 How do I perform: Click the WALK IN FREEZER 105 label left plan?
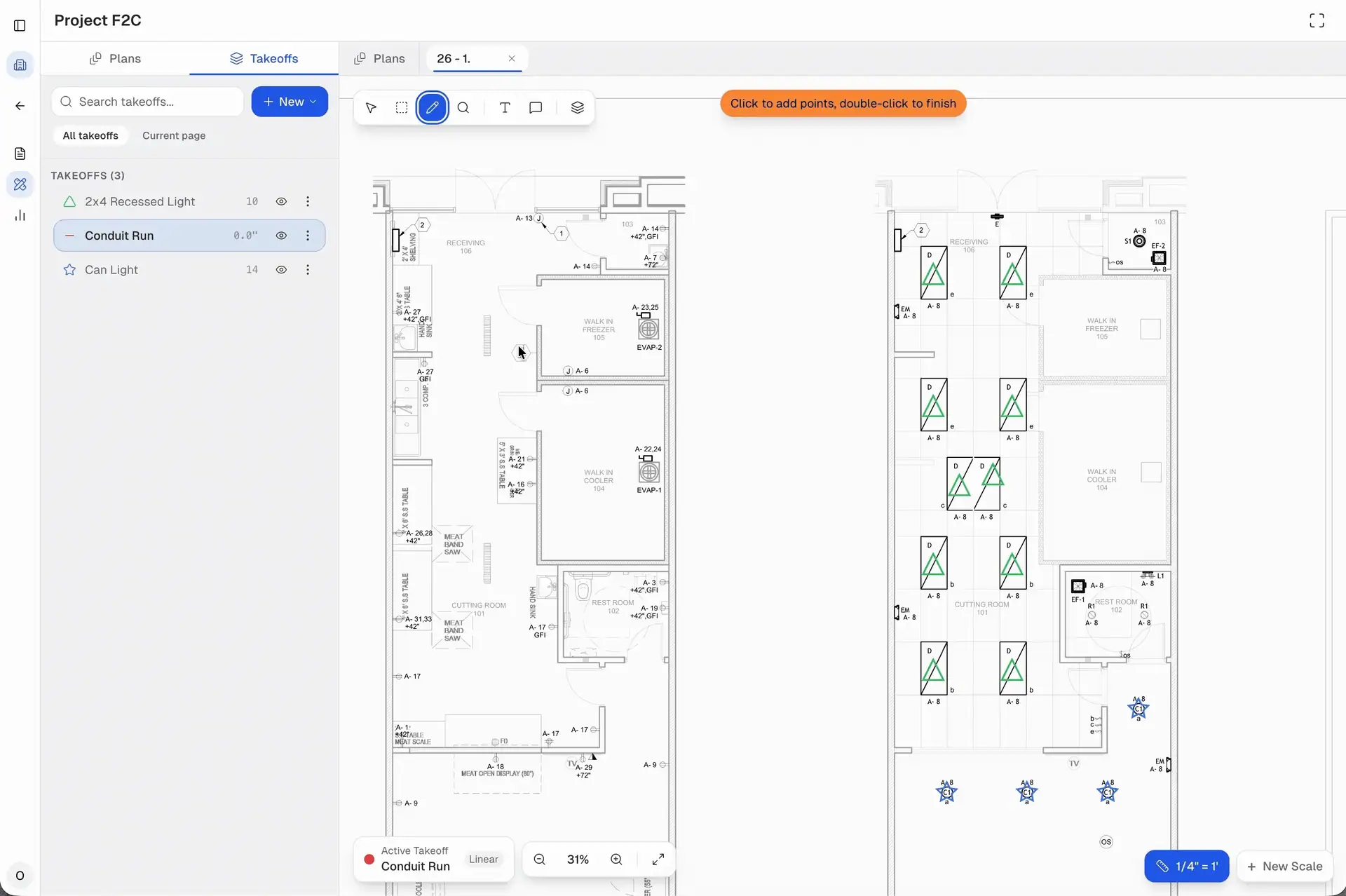click(x=599, y=330)
